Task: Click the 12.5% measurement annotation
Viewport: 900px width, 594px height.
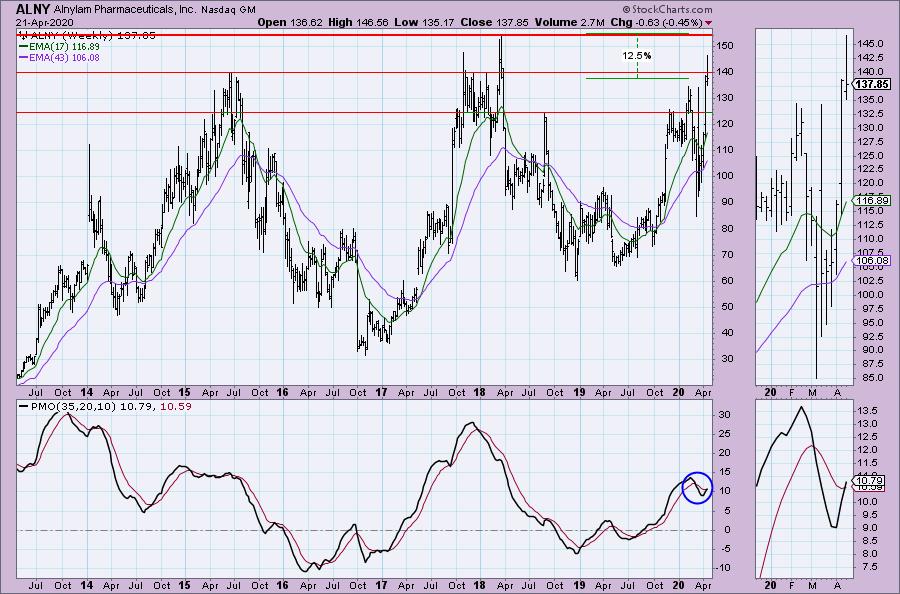Action: [637, 56]
